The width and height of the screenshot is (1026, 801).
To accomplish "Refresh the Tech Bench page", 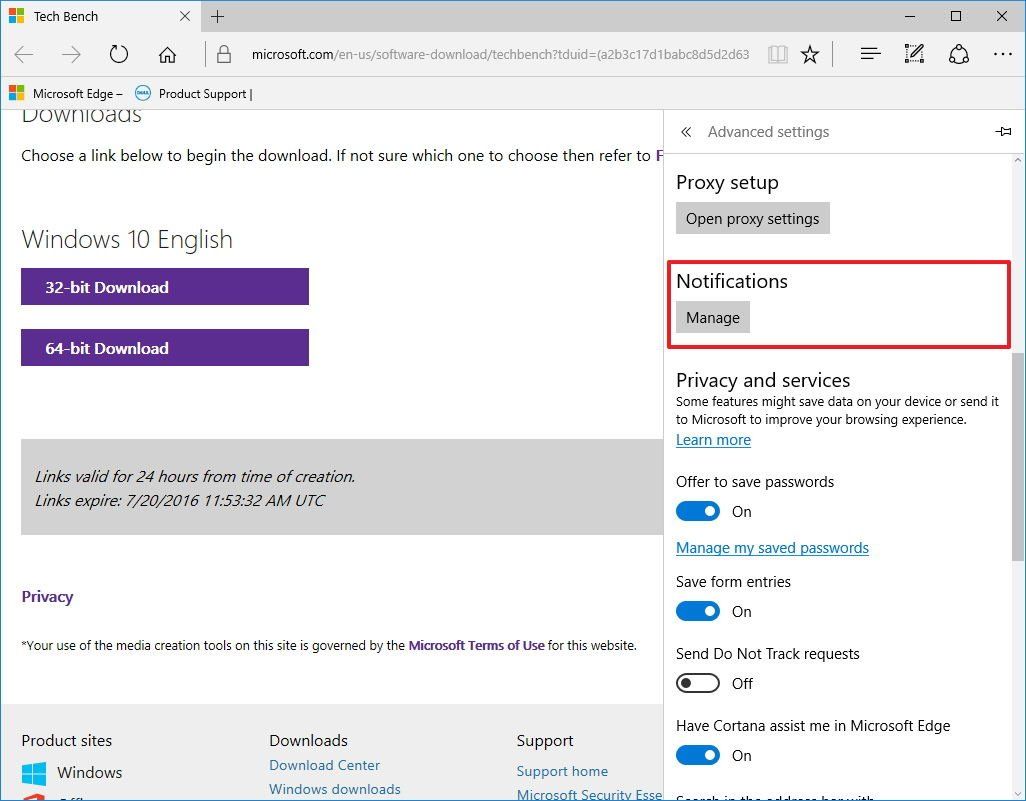I will [118, 54].
